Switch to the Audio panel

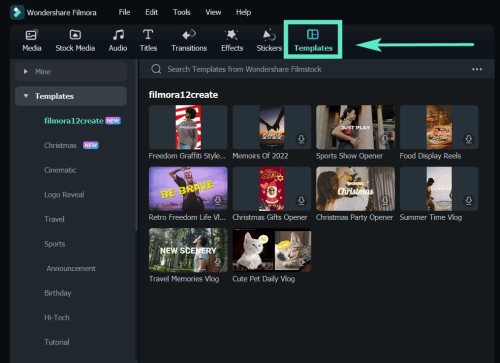[118, 35]
